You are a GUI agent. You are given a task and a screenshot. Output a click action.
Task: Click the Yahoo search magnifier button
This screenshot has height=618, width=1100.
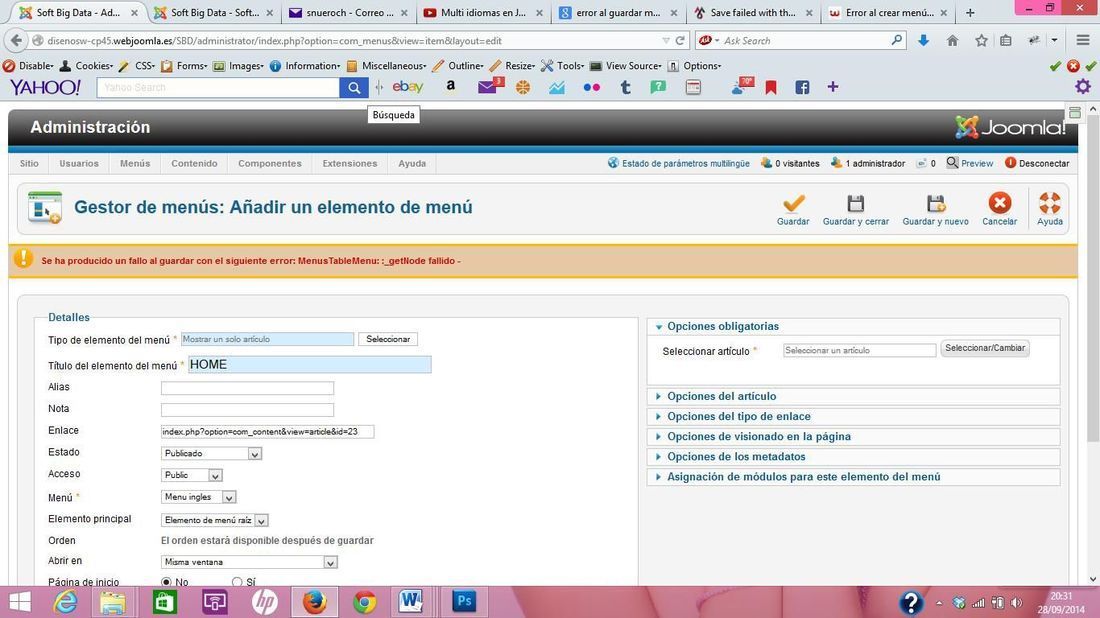(x=354, y=88)
